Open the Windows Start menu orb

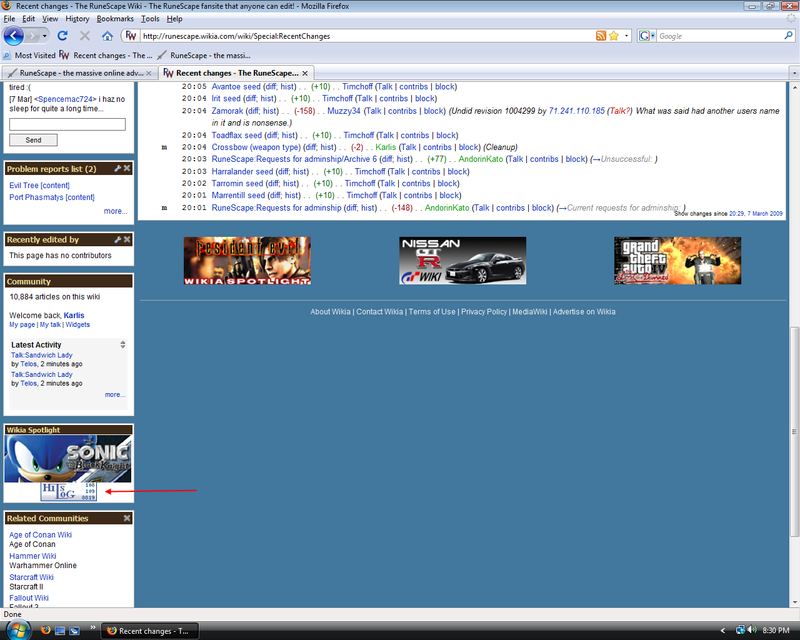[x=14, y=630]
